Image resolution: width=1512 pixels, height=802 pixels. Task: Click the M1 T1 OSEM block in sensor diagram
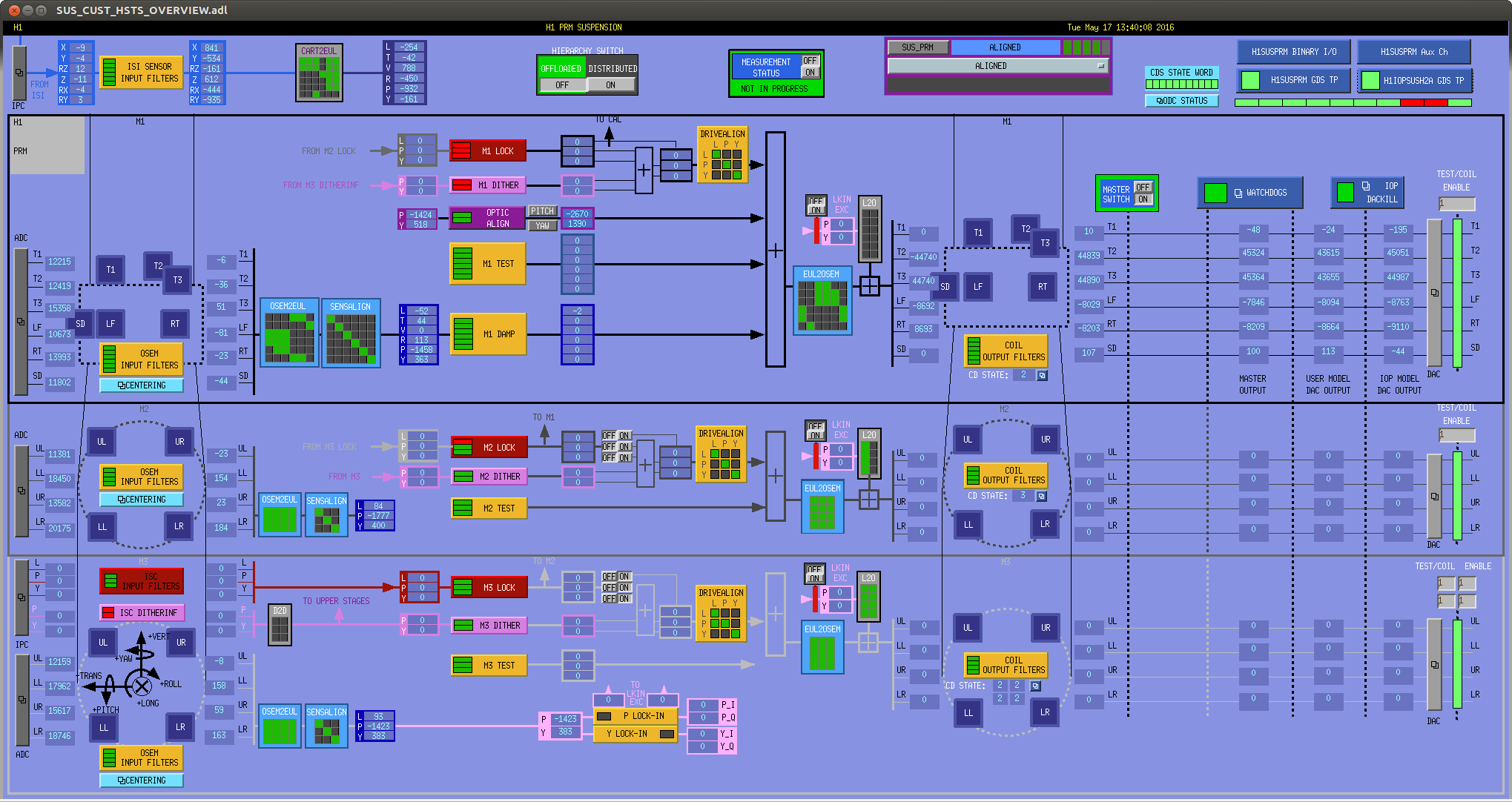click(110, 270)
